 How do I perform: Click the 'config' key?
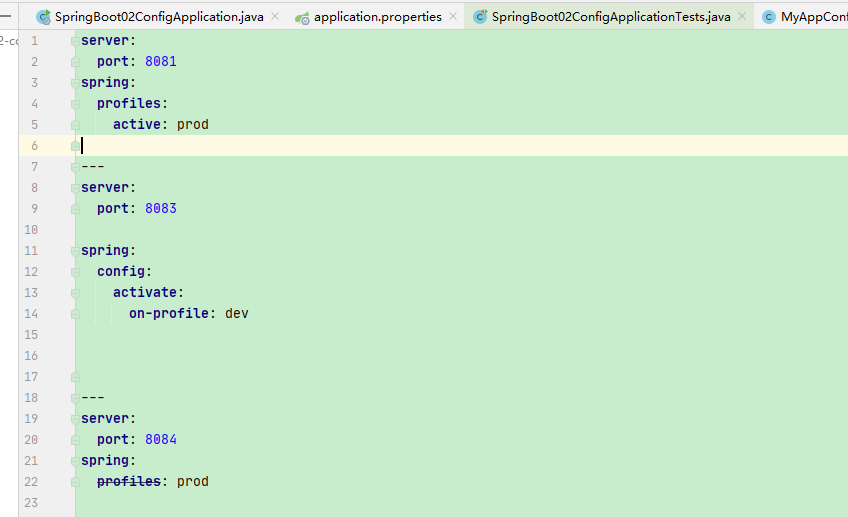click(121, 272)
